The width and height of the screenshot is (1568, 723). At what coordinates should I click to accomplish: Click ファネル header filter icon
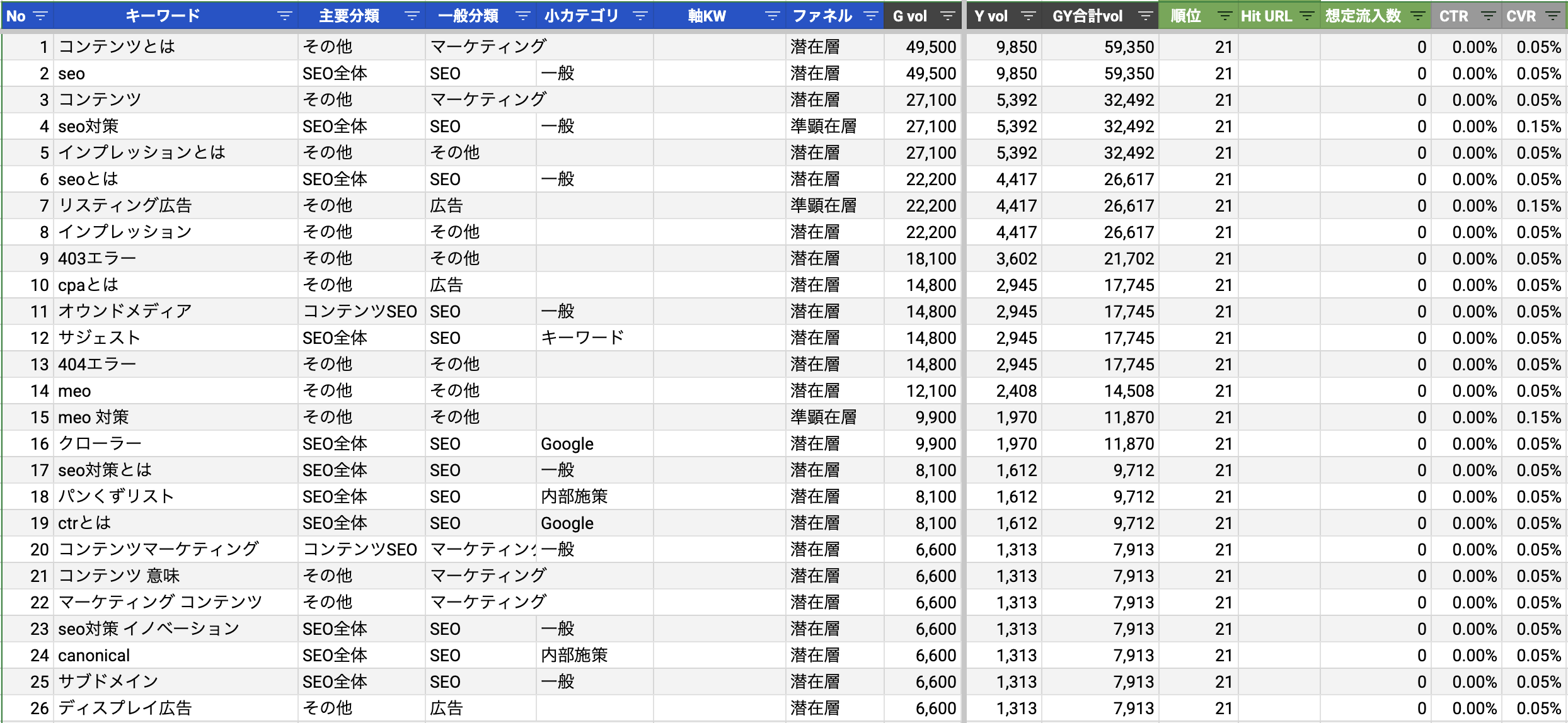(x=871, y=16)
